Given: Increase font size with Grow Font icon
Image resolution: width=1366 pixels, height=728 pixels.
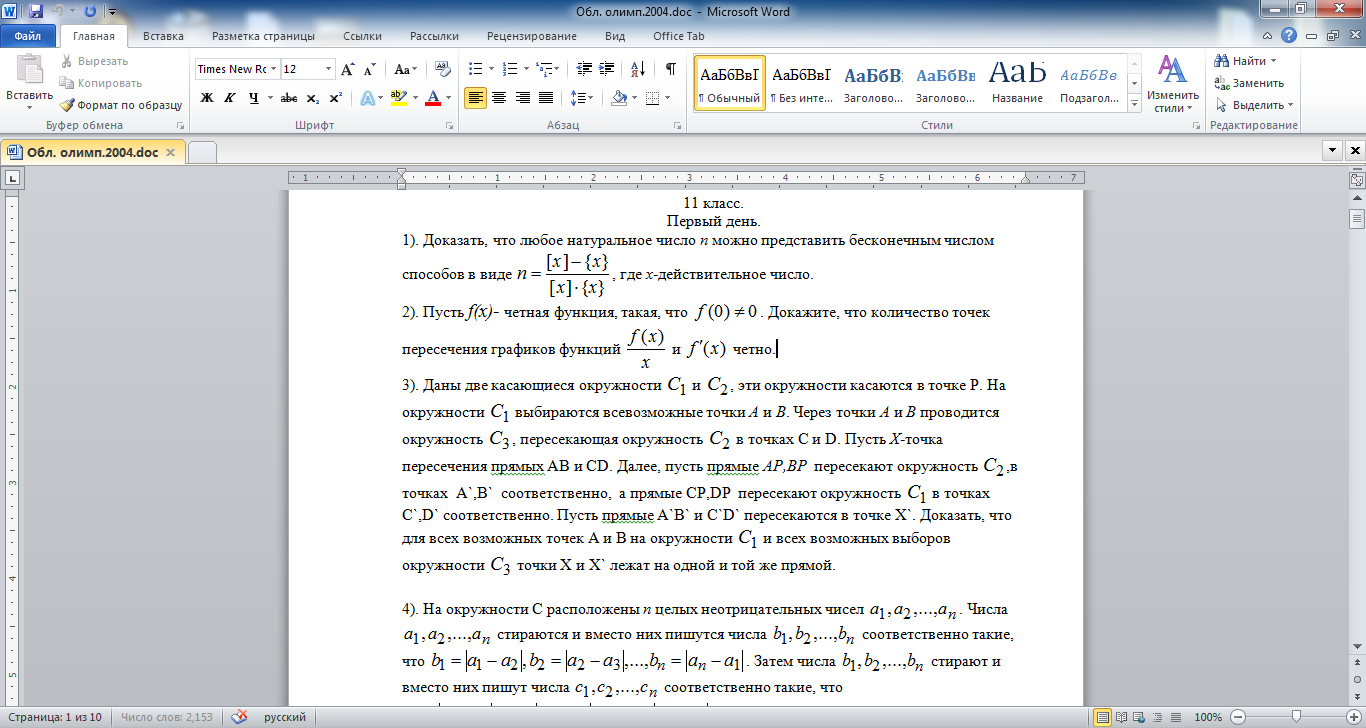Looking at the screenshot, I should [347, 70].
